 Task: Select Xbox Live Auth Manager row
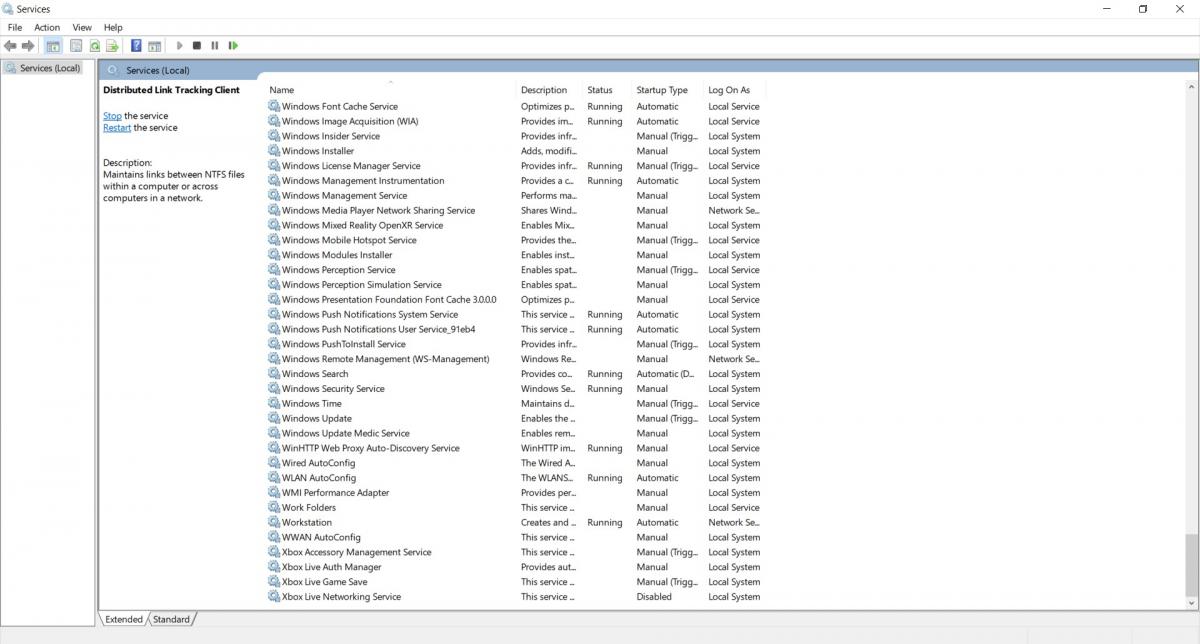pyautogui.click(x=515, y=567)
